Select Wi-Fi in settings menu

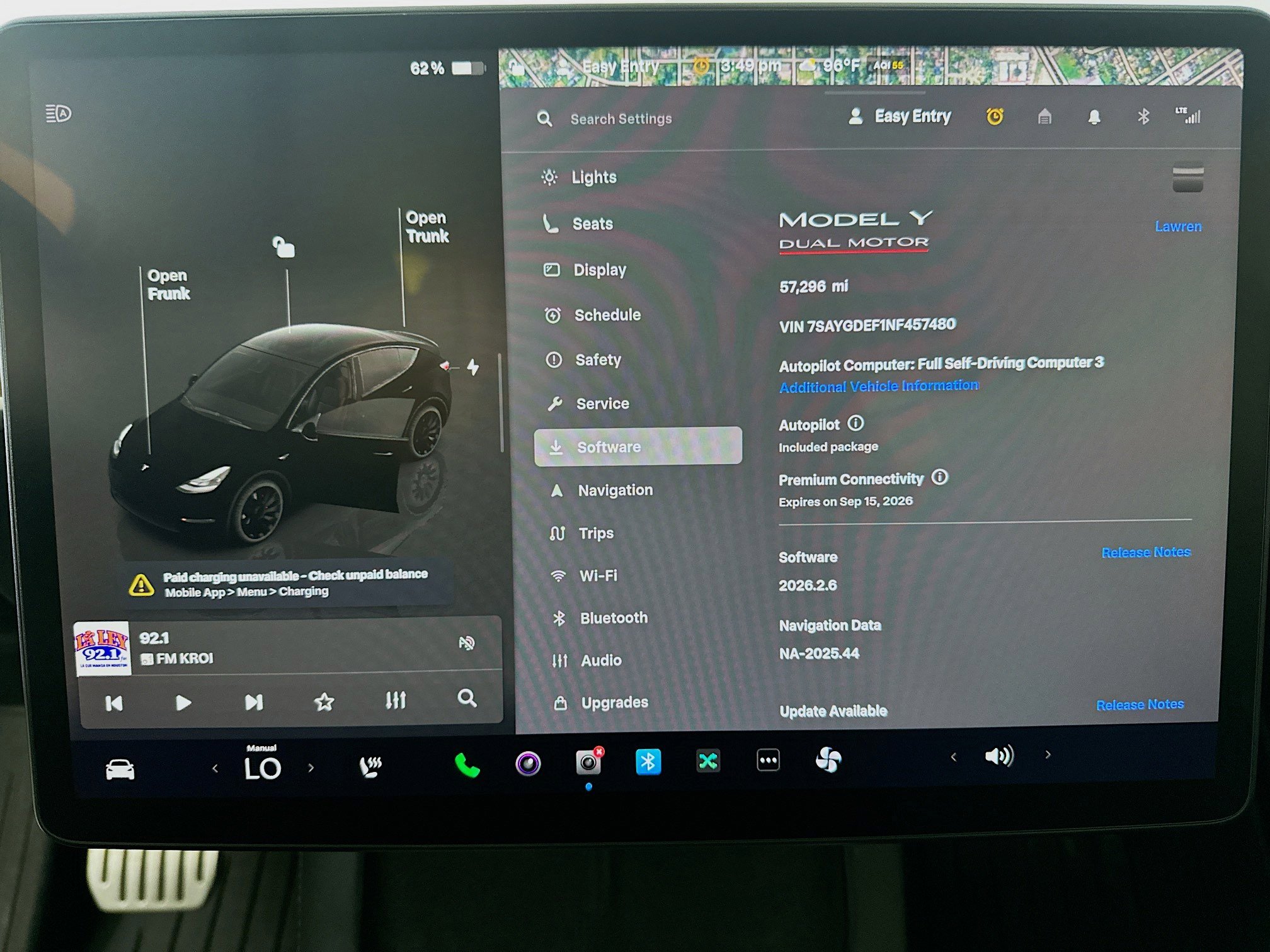[584, 575]
